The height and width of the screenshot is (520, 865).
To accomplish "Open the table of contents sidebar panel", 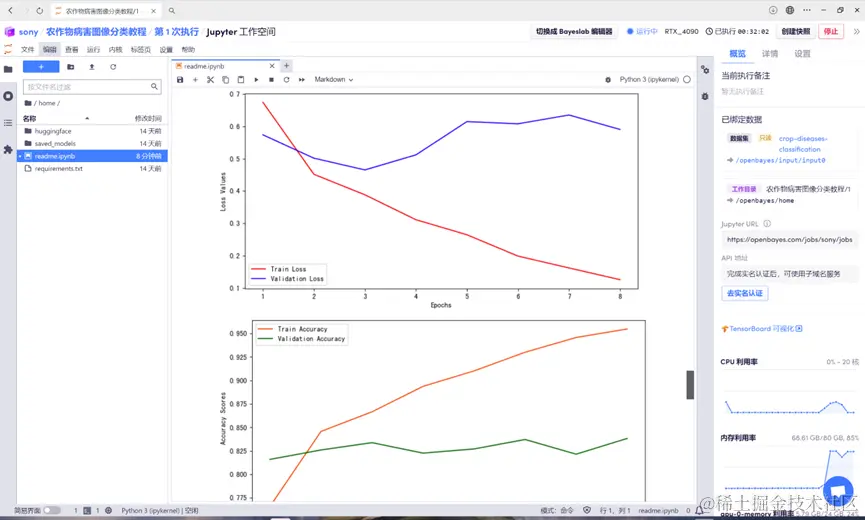I will point(8,122).
